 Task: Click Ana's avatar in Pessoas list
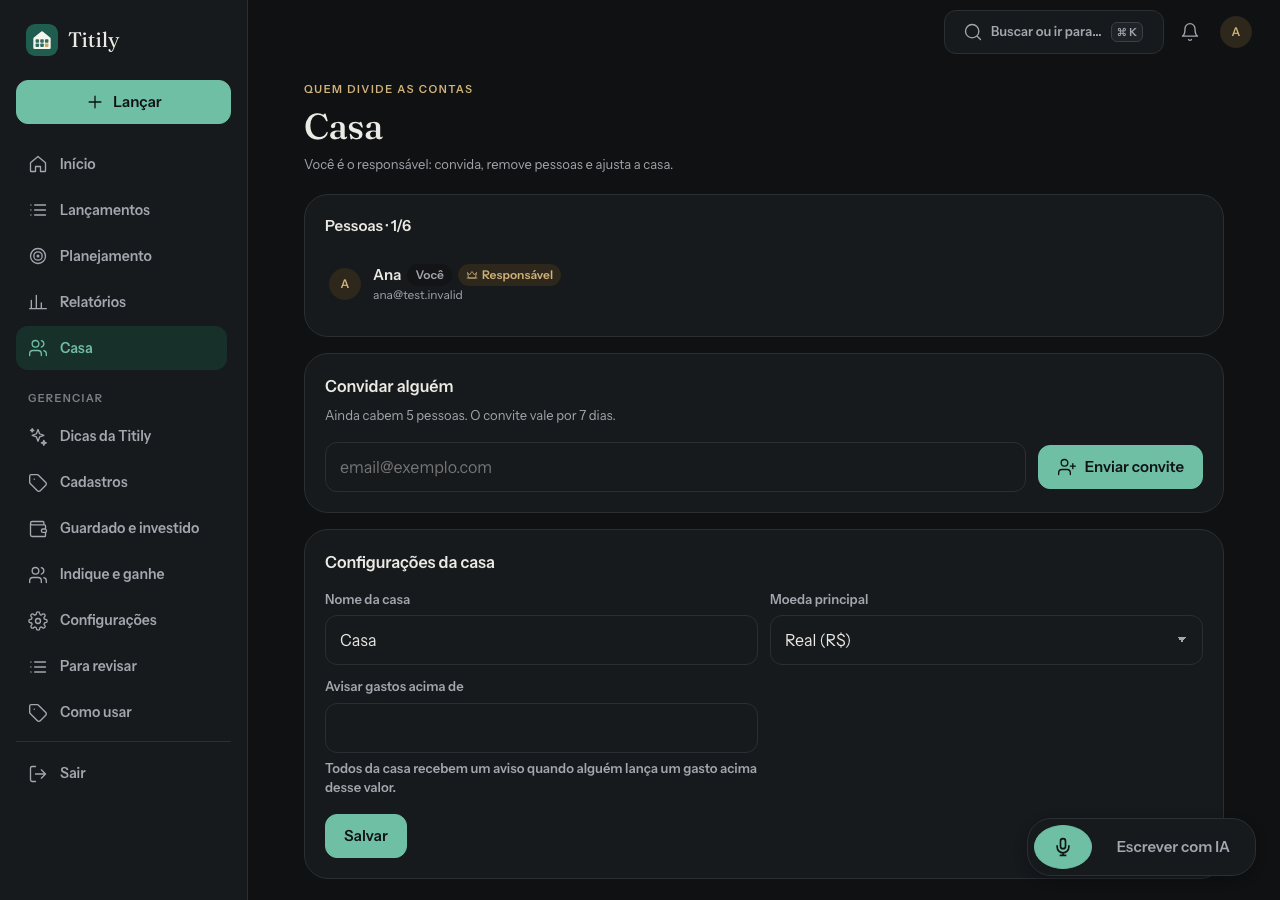[345, 284]
